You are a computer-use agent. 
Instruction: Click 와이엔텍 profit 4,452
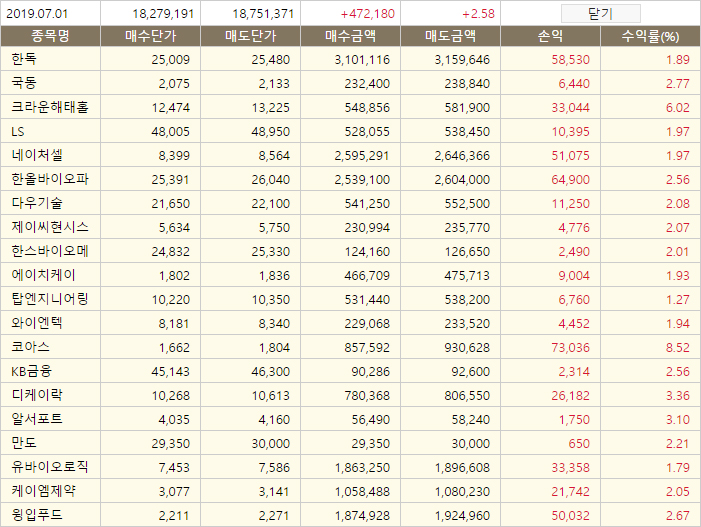pyautogui.click(x=574, y=324)
